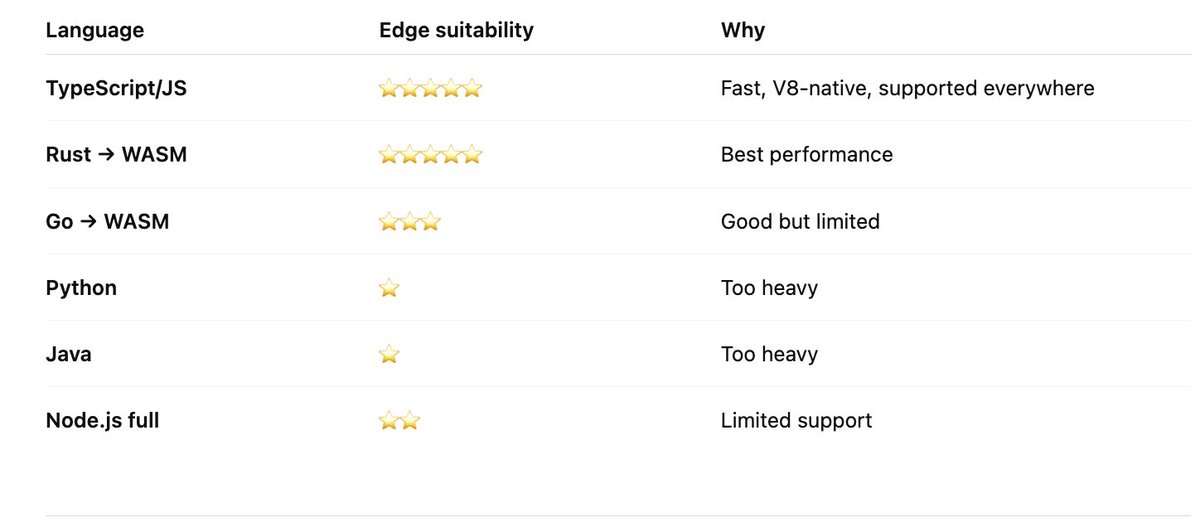The height and width of the screenshot is (527, 1200).
Task: Select the Java row label
Action: [x=68, y=354]
